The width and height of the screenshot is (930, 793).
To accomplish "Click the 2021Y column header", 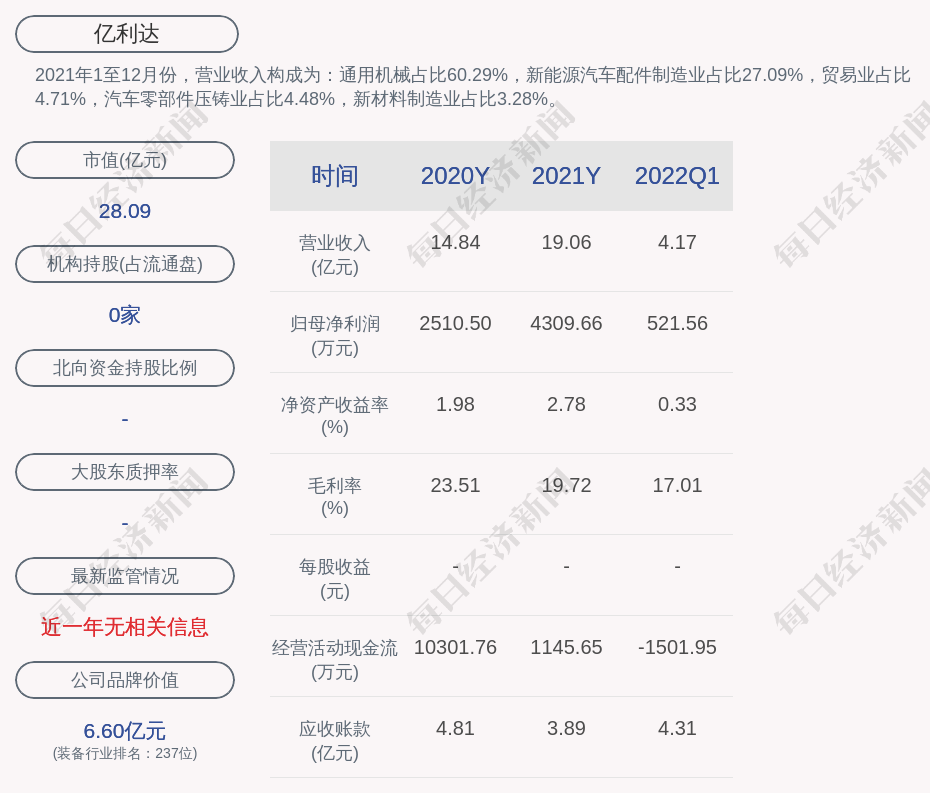I will click(x=566, y=176).
